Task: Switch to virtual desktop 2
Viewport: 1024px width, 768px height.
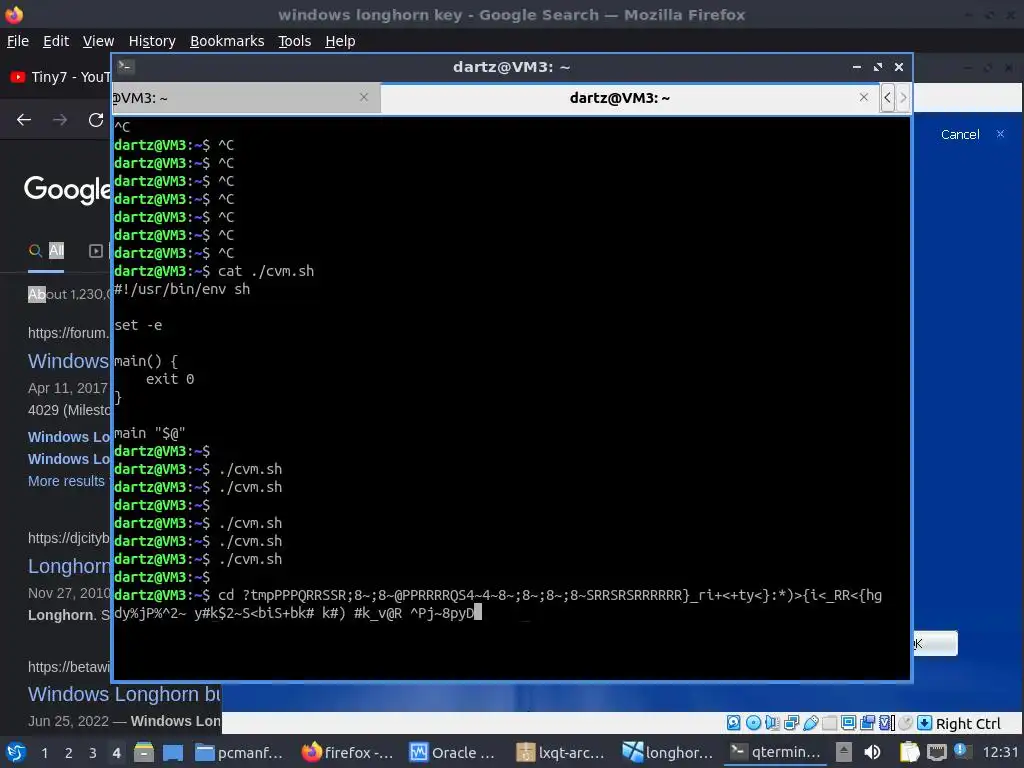Action: click(69, 753)
